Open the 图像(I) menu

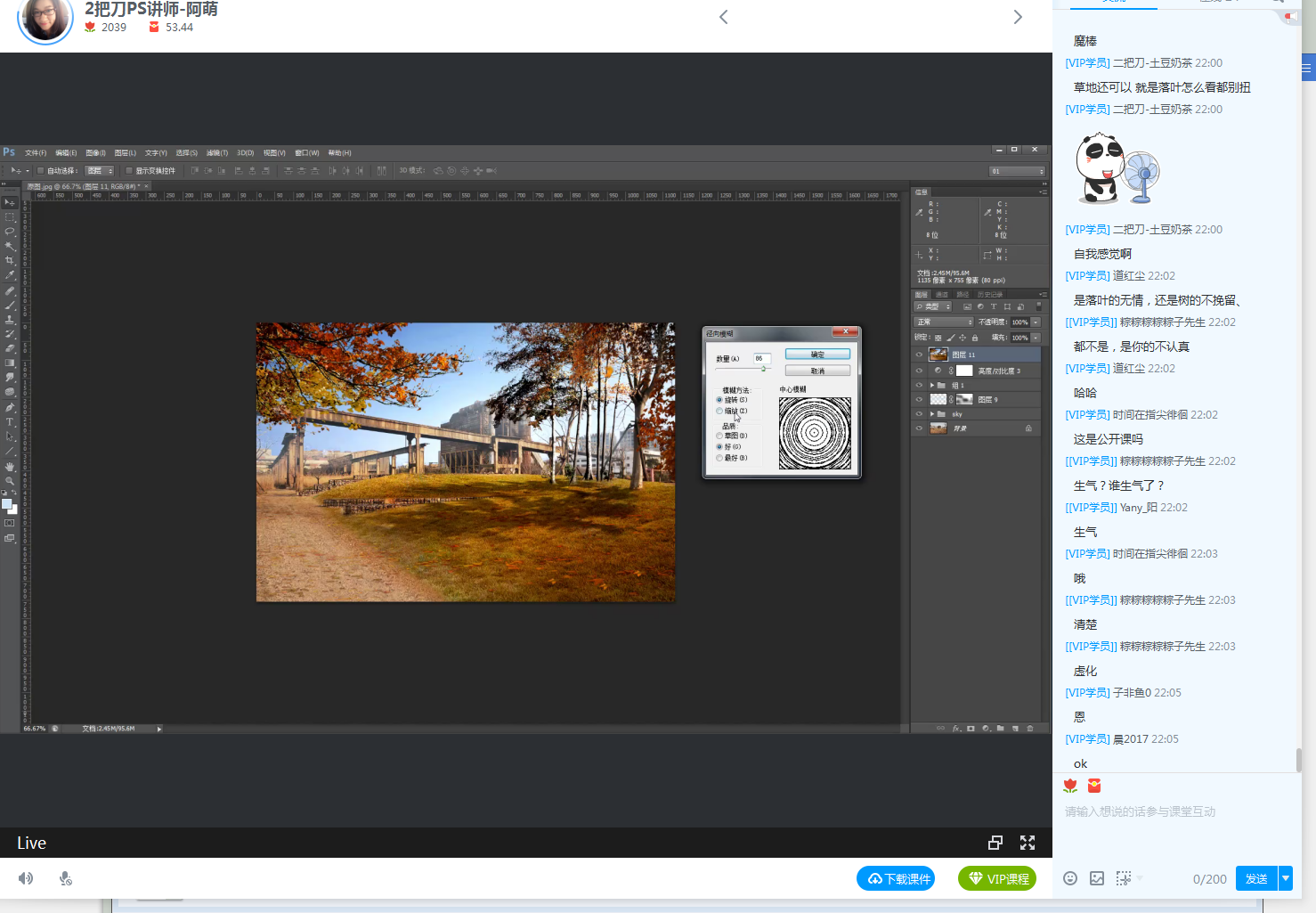[x=95, y=152]
